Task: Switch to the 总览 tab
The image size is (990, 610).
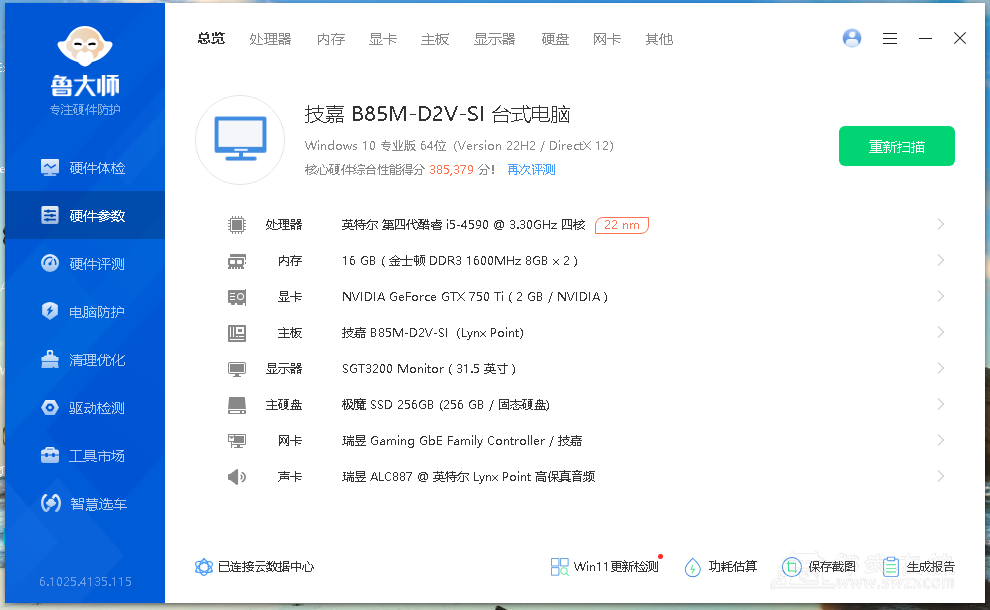Action: pyautogui.click(x=211, y=39)
